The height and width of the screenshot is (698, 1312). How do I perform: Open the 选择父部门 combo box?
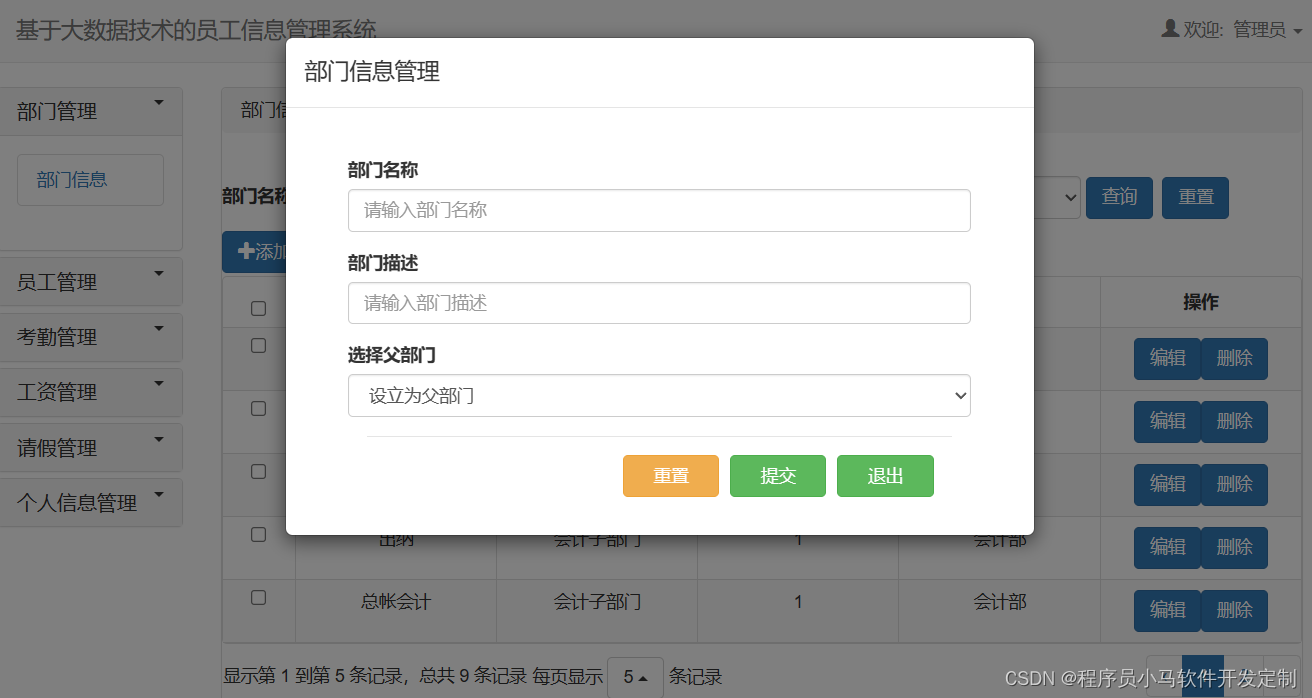pyautogui.click(x=659, y=395)
